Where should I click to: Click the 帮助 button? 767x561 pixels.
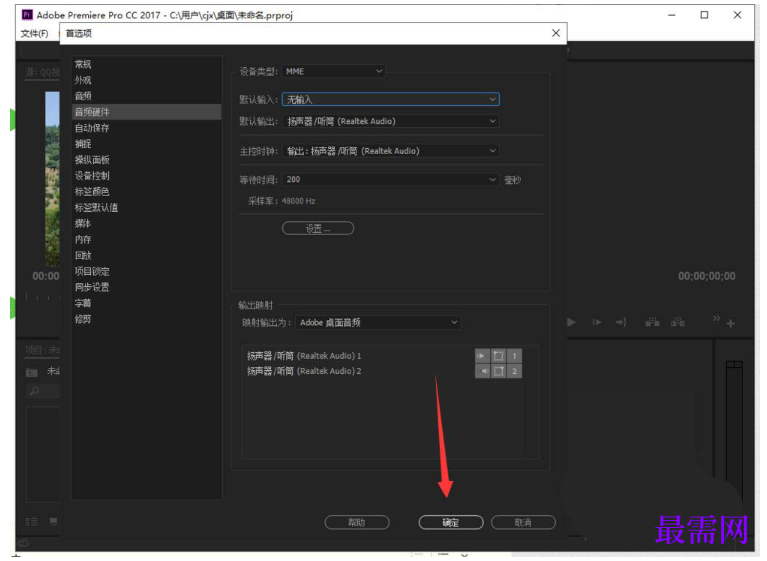coord(357,522)
